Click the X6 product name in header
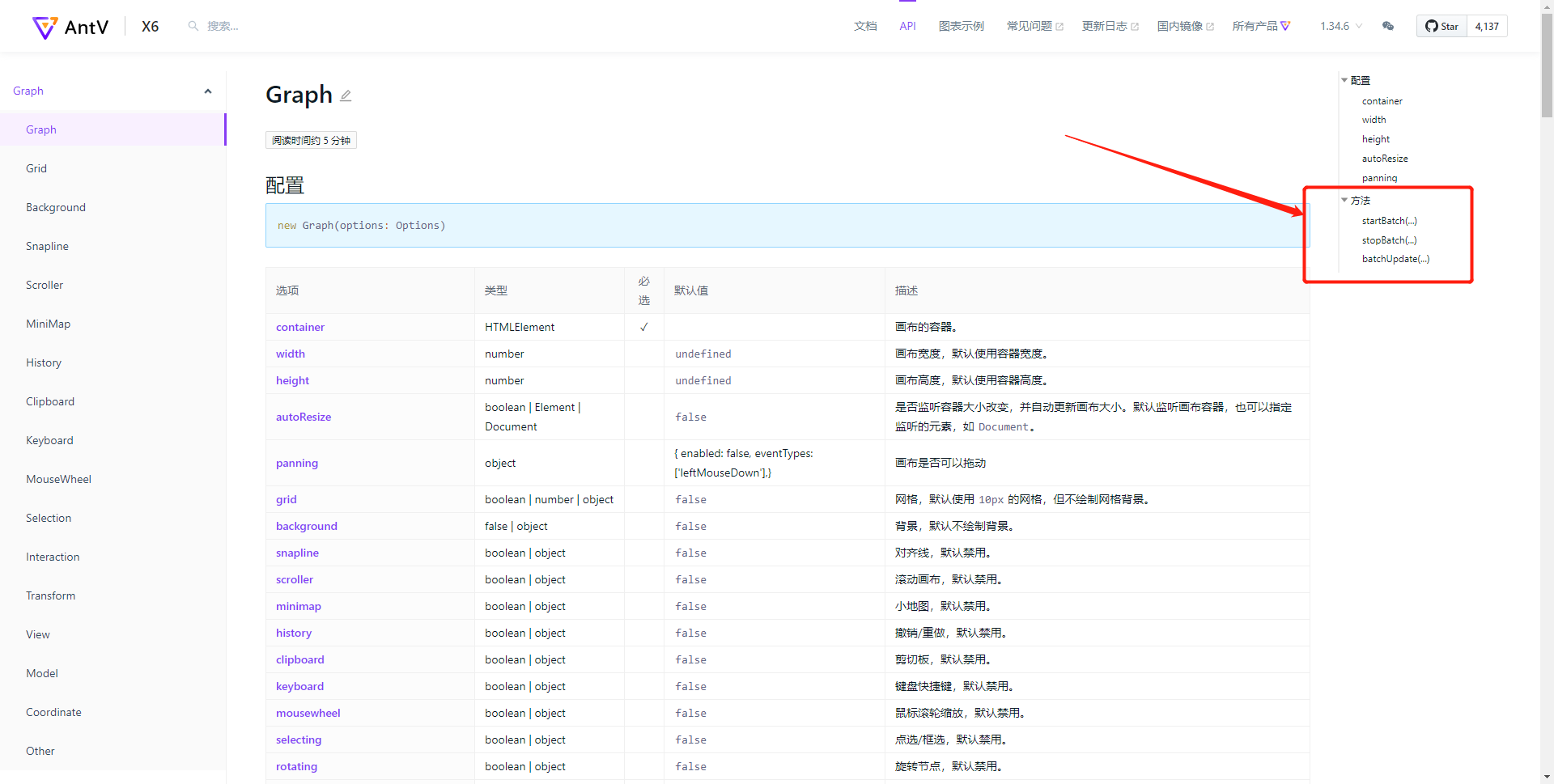Viewport: 1554px width, 784px height. (150, 27)
